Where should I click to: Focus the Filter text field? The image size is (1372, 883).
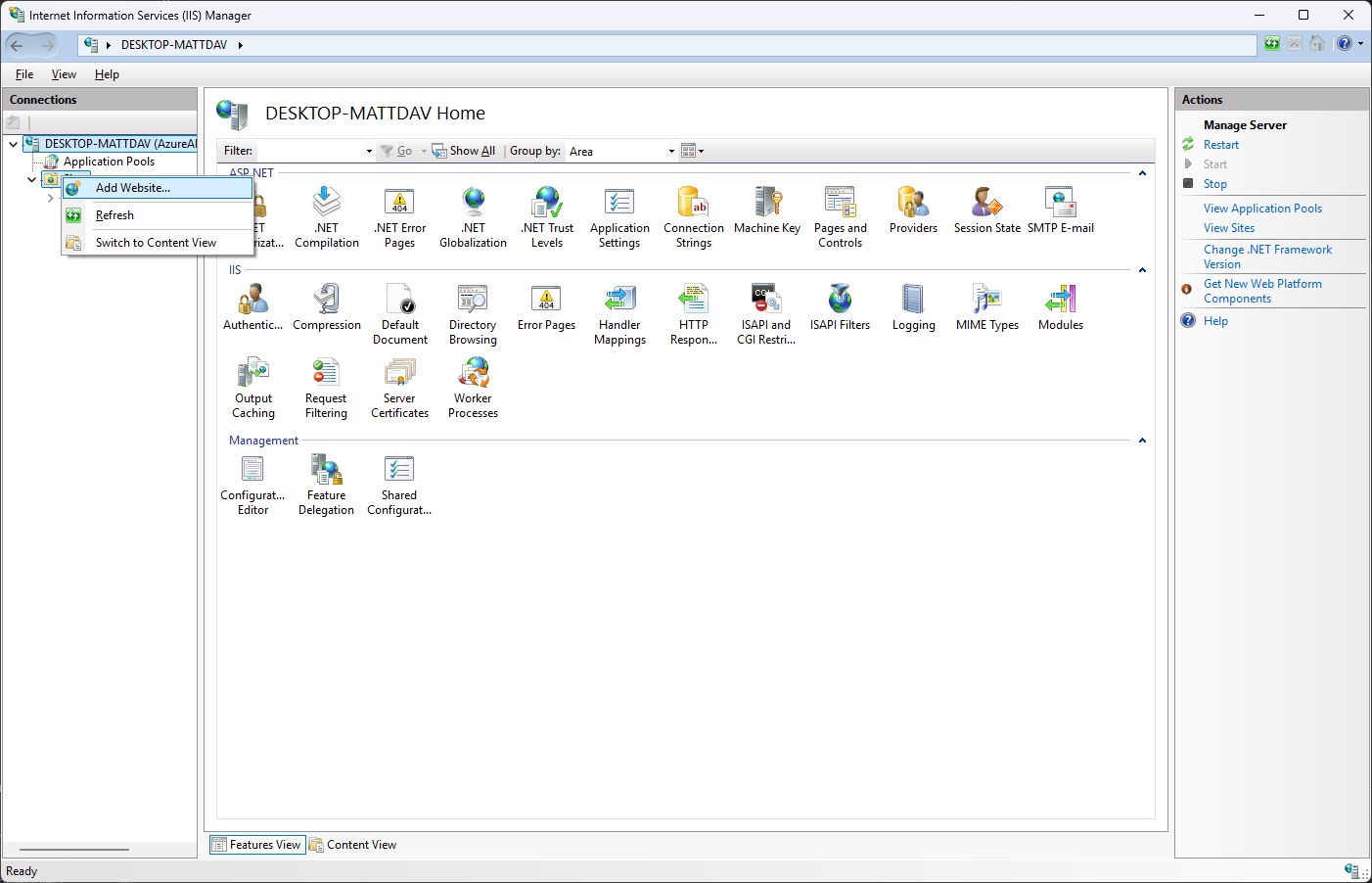(x=309, y=152)
